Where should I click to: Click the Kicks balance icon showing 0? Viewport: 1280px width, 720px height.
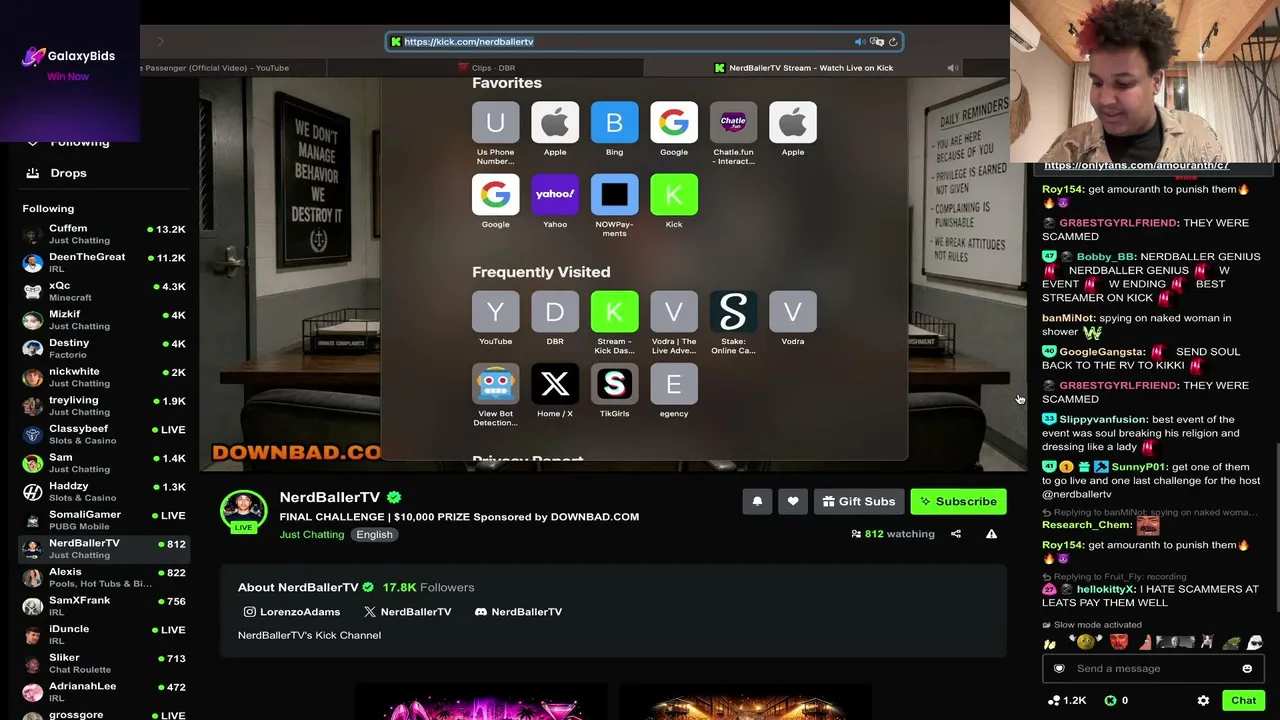coord(1116,701)
